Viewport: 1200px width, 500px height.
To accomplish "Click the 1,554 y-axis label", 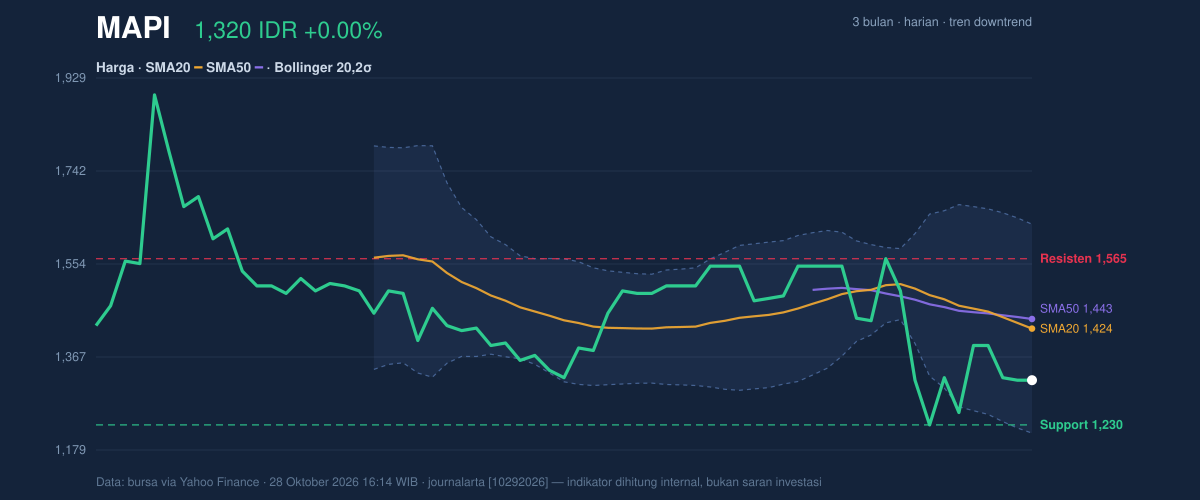I will point(70,264).
